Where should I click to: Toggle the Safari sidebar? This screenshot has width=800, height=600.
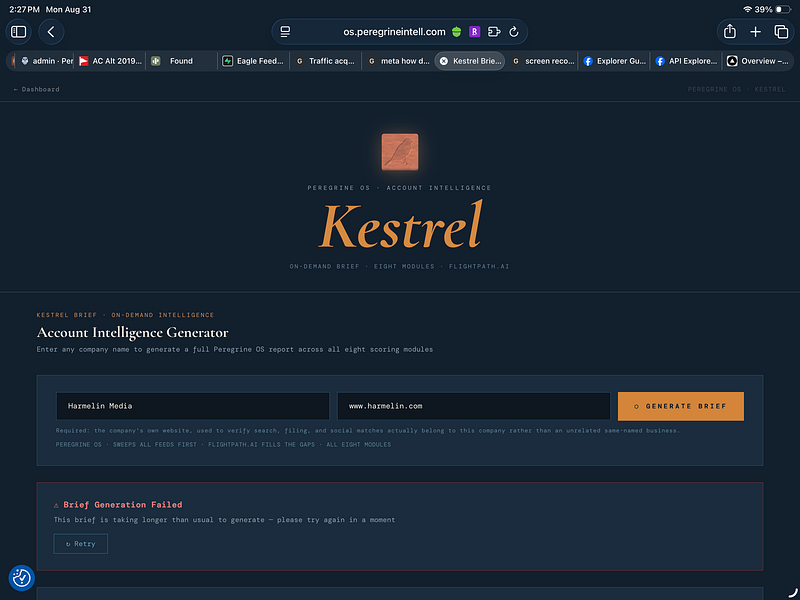point(18,32)
